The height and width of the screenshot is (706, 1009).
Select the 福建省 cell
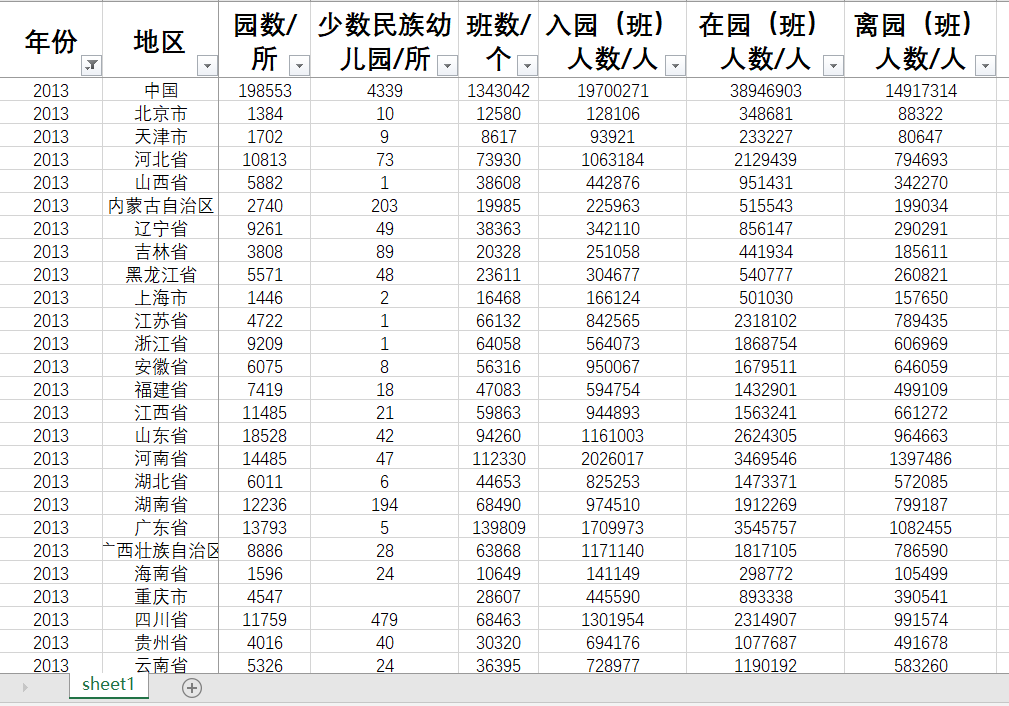(160, 390)
